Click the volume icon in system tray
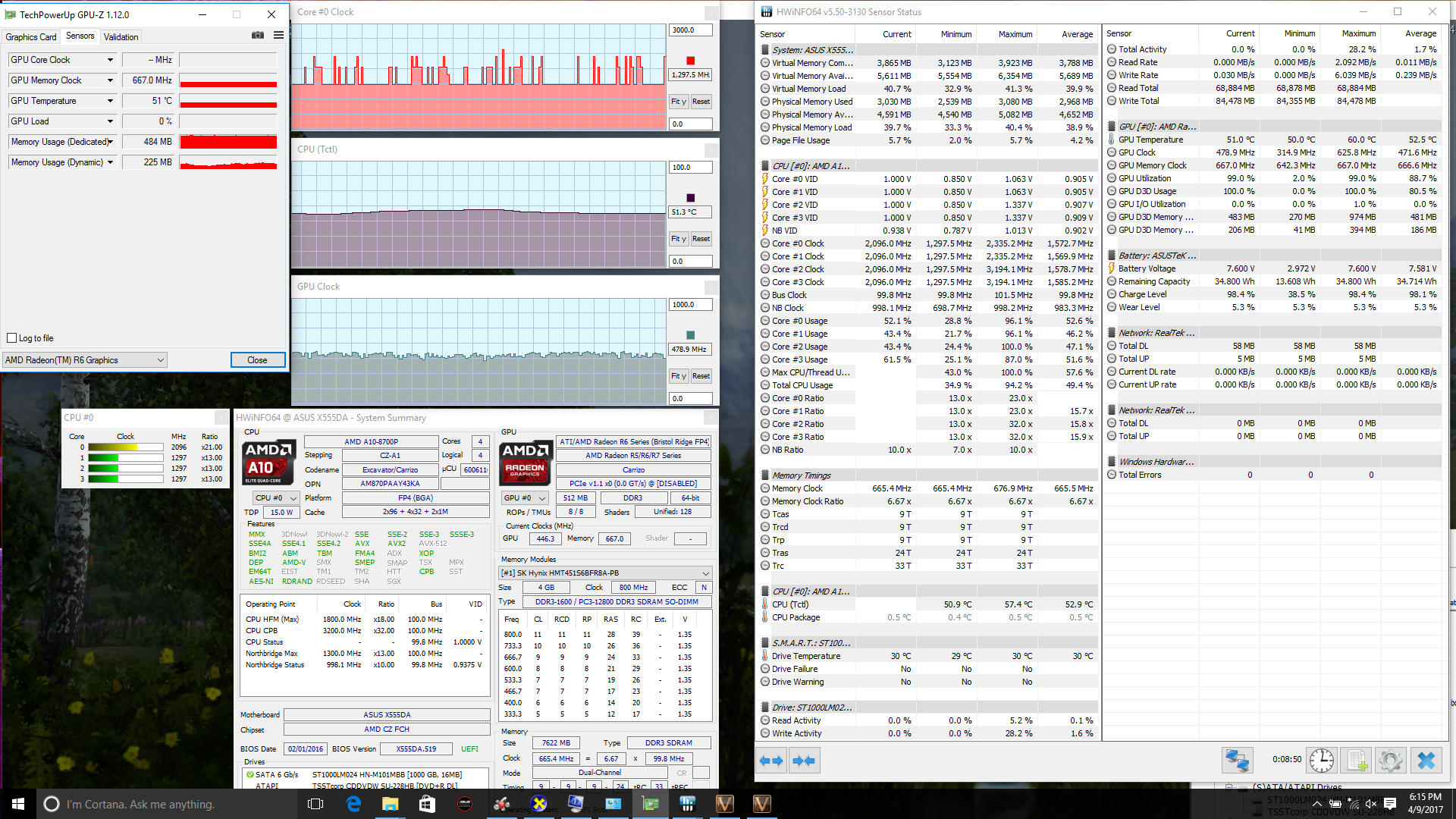Image resolution: width=1456 pixels, height=819 pixels. (1371, 804)
